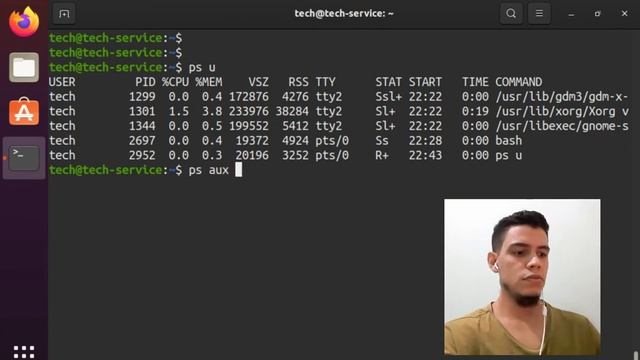The width and height of the screenshot is (640, 360).
Task: Click the bash command entry
Action: pos(509,141)
